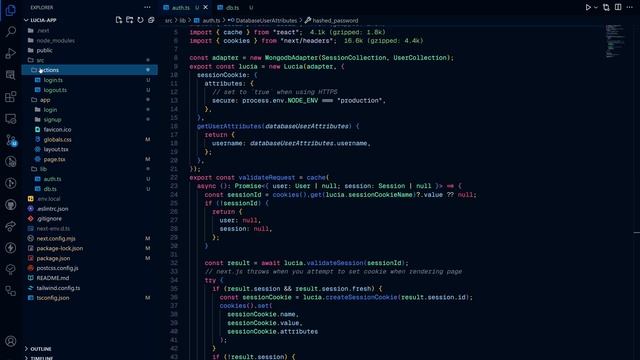Screen dimensions: 640x360
Task: Click lib breadcrumb segment
Action: 182,20
